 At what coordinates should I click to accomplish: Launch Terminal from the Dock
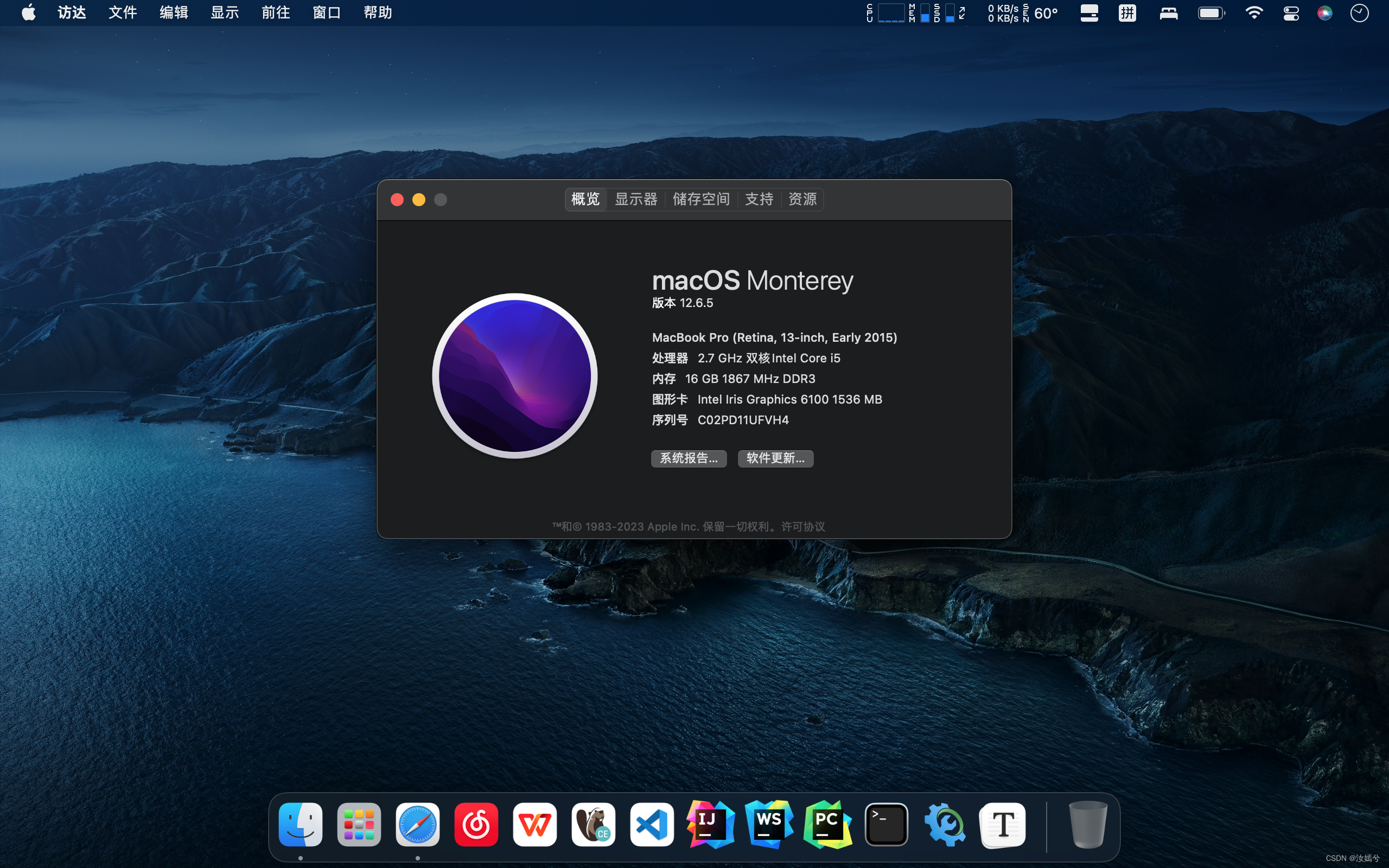point(886,825)
